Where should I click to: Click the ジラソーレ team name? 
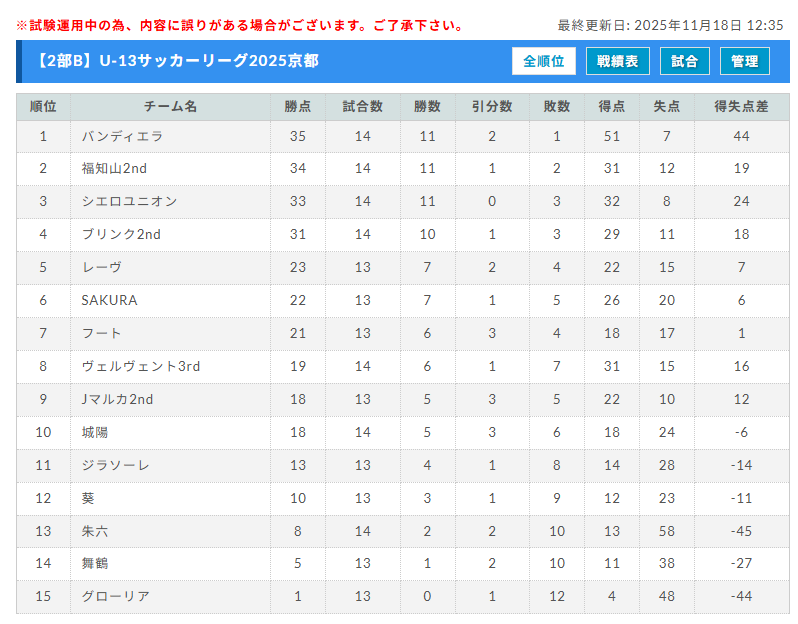[116, 465]
